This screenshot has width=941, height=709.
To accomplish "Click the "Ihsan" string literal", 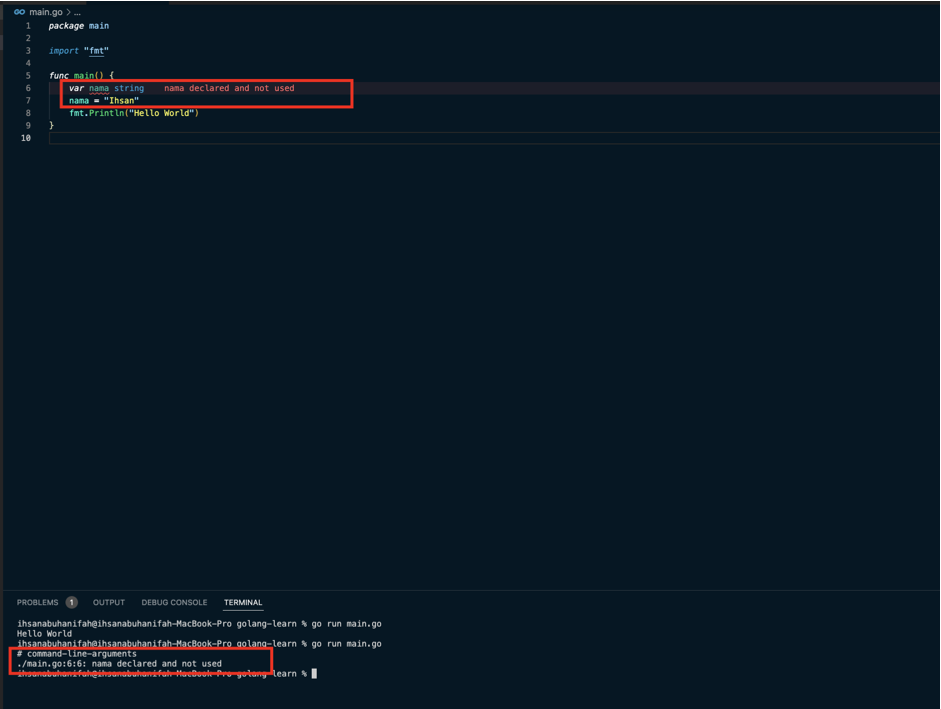I will click(x=121, y=101).
